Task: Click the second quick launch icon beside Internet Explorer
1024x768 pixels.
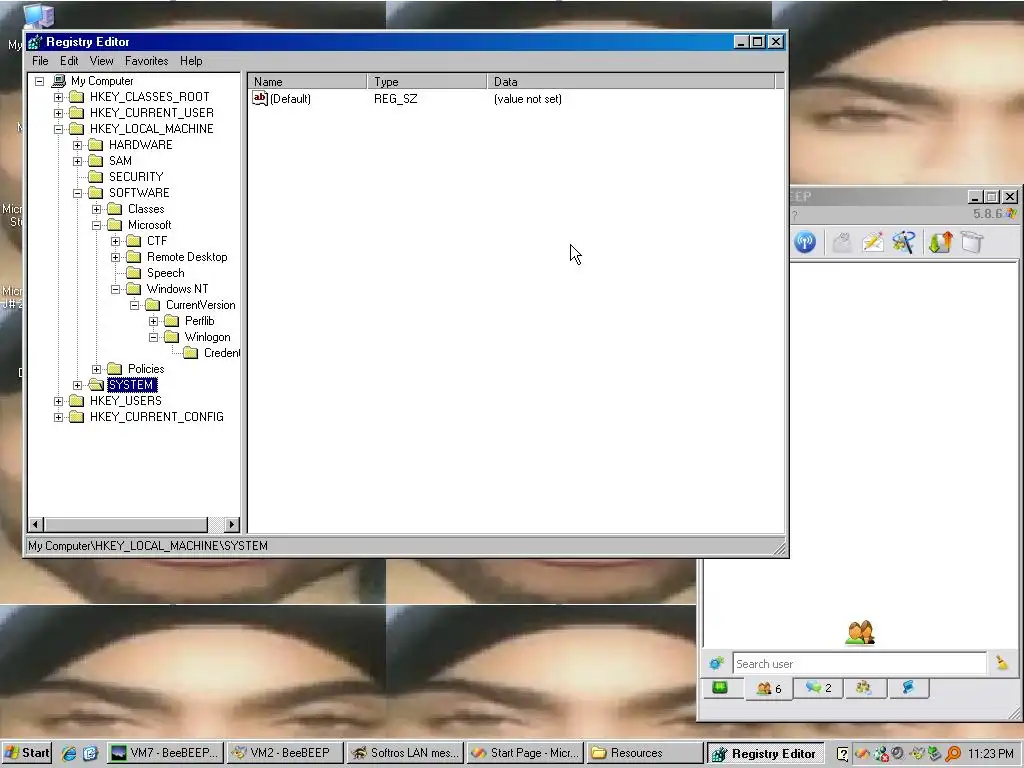Action: pos(90,753)
